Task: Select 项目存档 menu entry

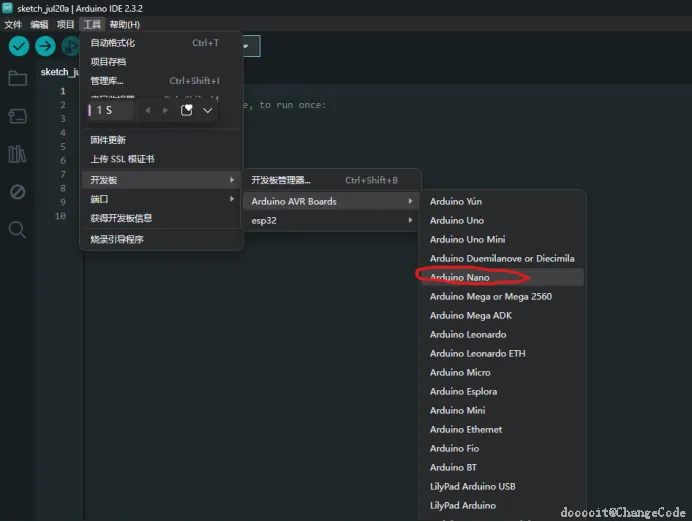Action: tap(162, 62)
